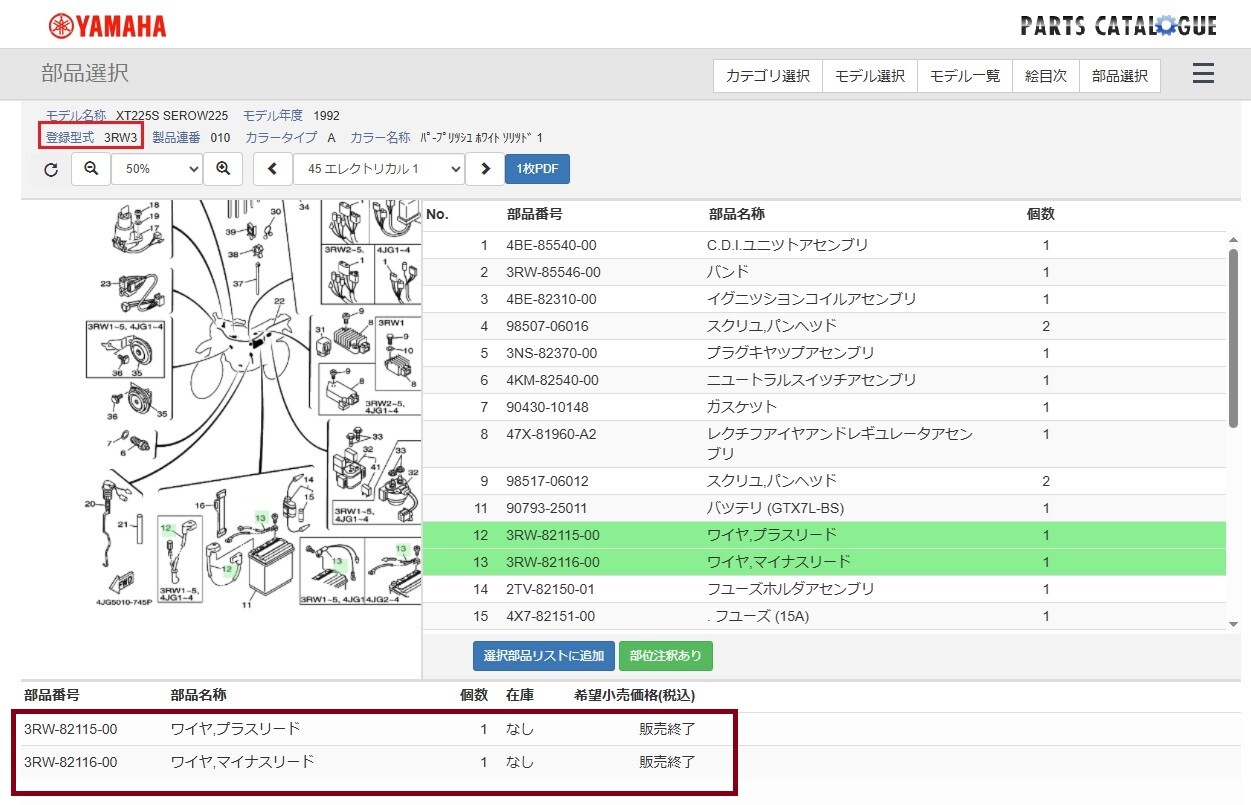The width and height of the screenshot is (1251, 805).
Task: Open the 絵目次 tab
Action: pos(1046,76)
